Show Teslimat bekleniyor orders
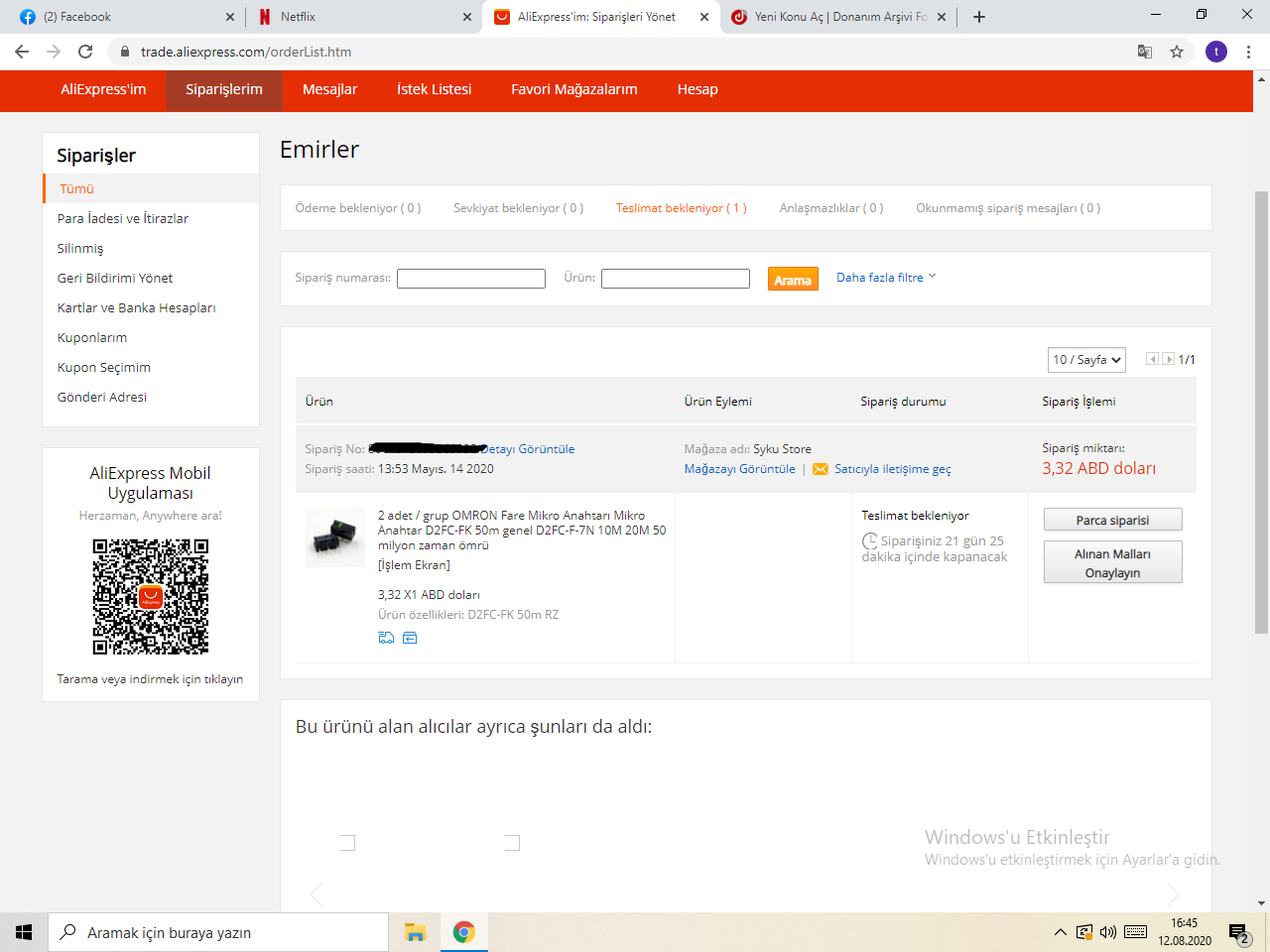This screenshot has width=1270, height=952. tap(681, 208)
